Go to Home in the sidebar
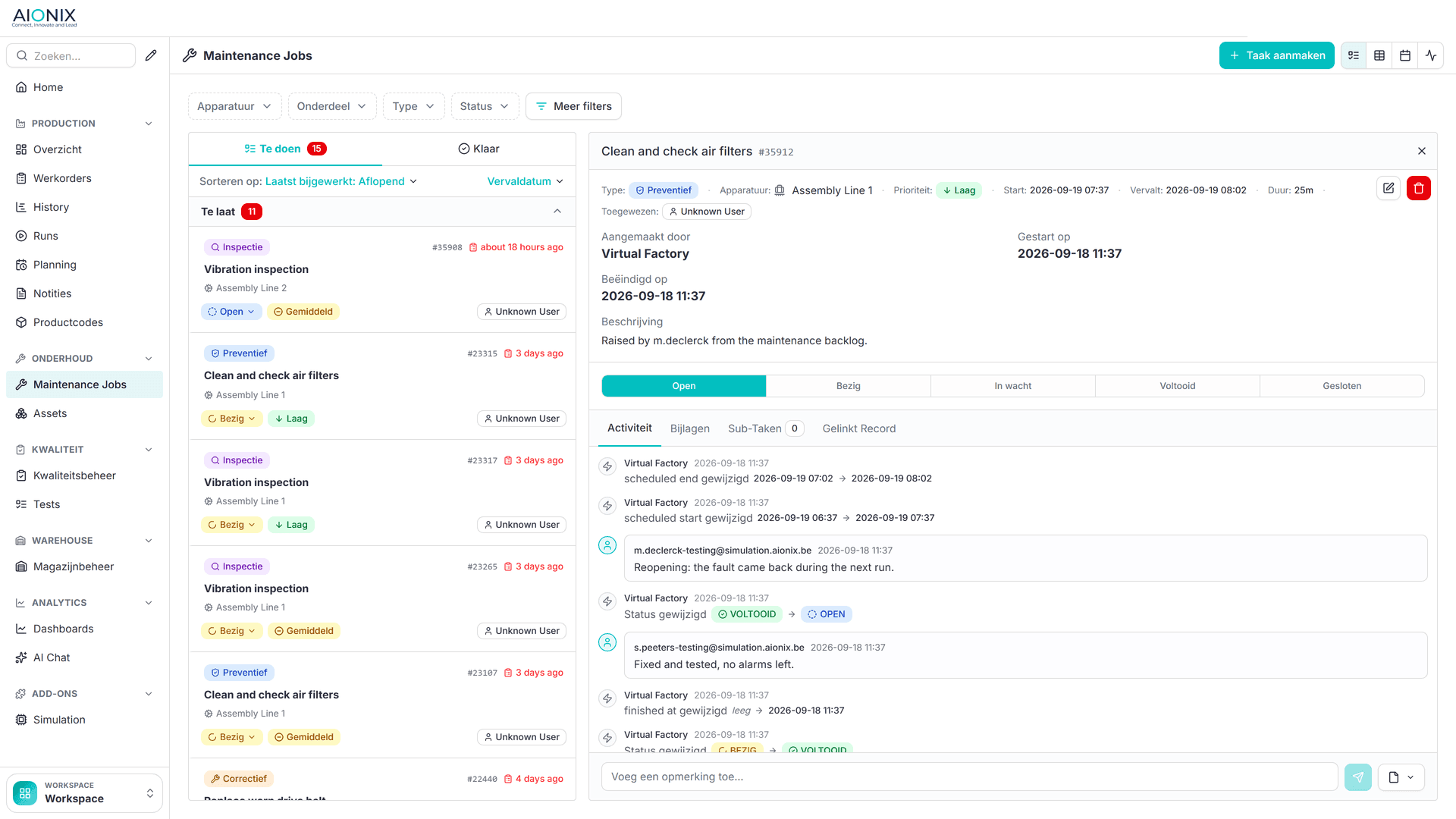The height and width of the screenshot is (819, 1456). click(84, 87)
